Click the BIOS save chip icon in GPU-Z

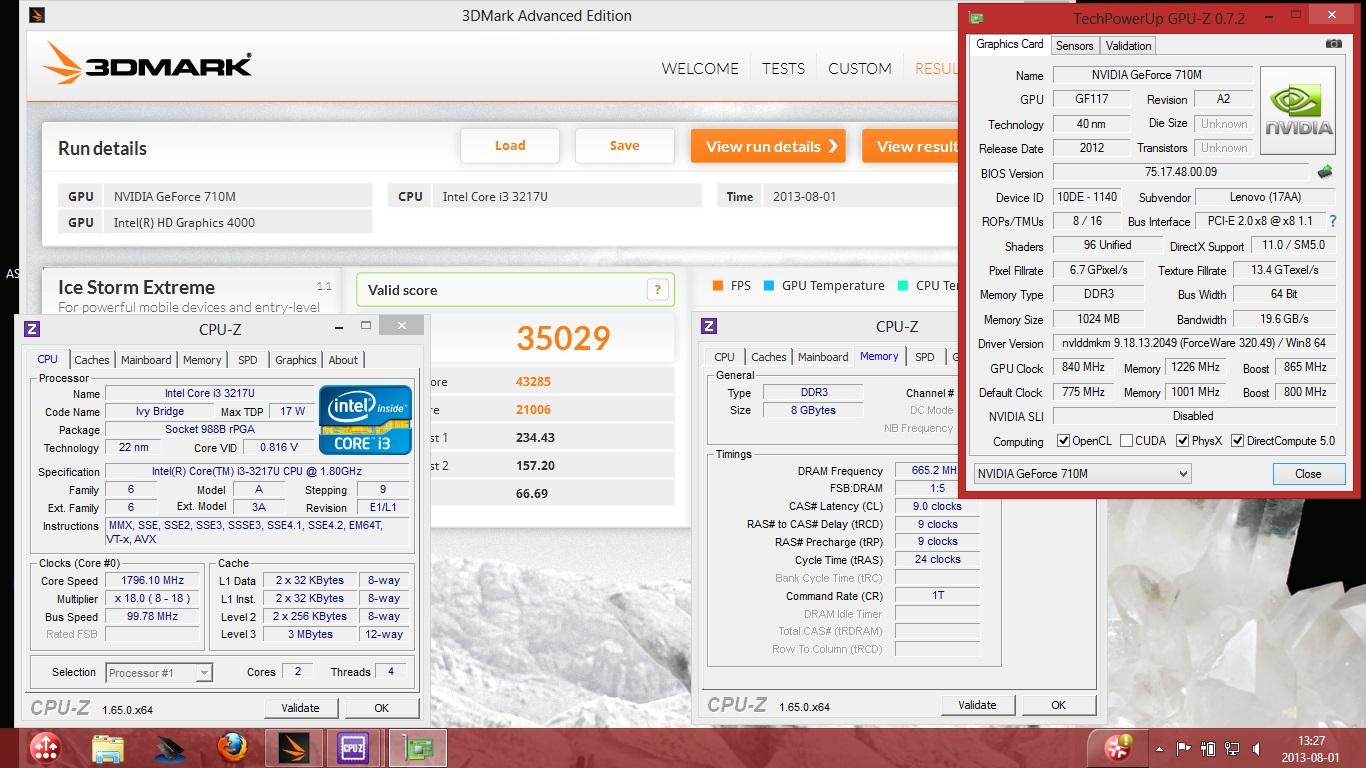tap(1325, 172)
